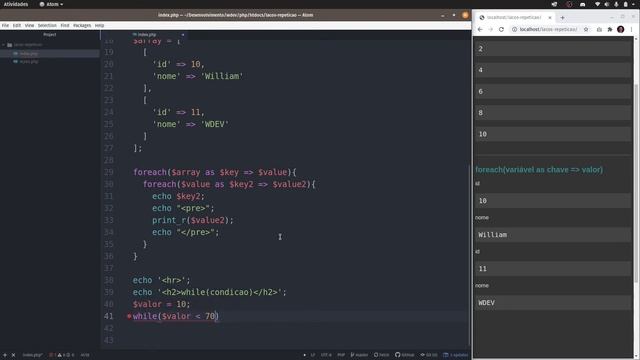Image resolution: width=640 pixels, height=360 pixels.
Task: Open a new browser tab
Action: 562,18
